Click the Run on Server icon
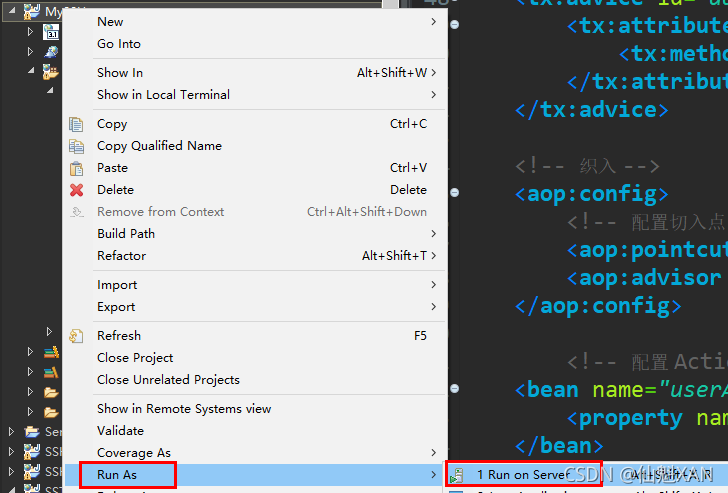 (x=457, y=475)
